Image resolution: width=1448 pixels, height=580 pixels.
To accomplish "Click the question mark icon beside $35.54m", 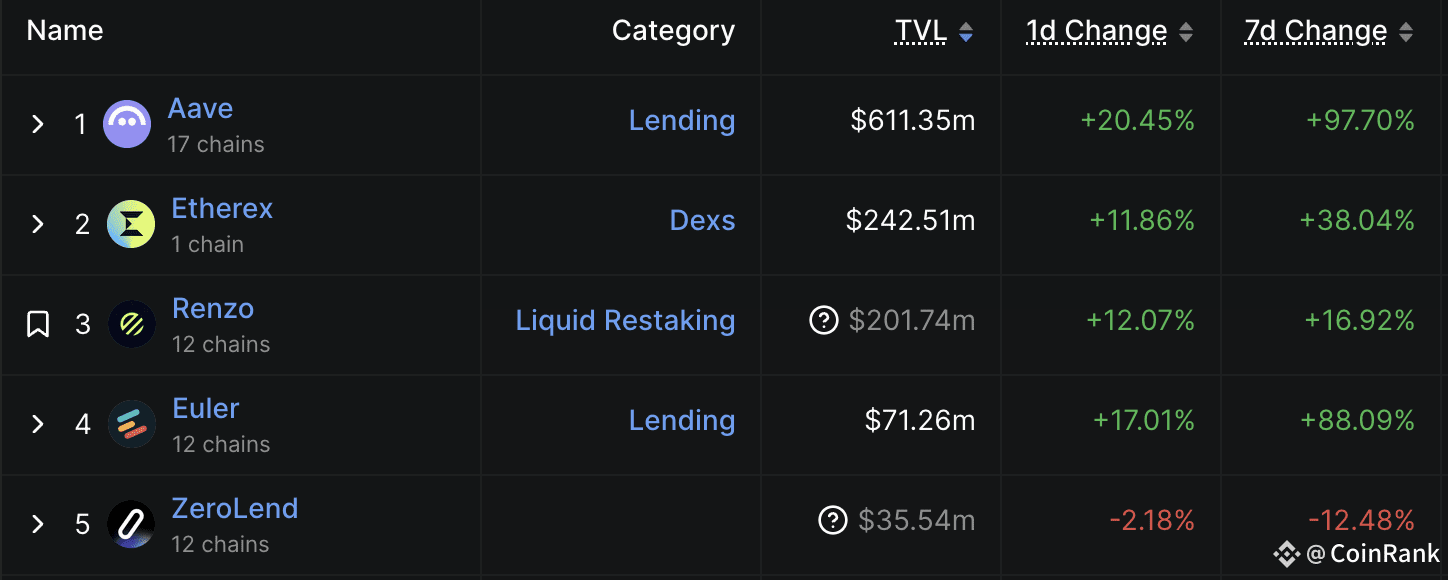I will (x=833, y=520).
